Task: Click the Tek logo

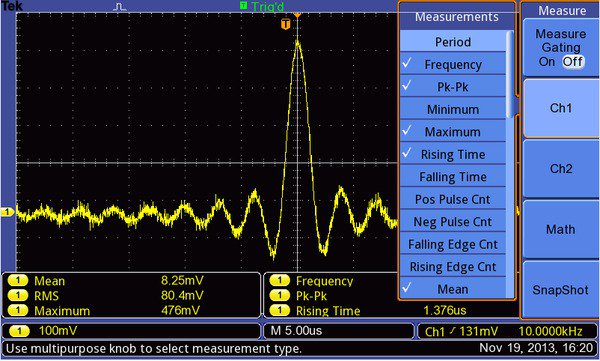Action: tap(12, 6)
